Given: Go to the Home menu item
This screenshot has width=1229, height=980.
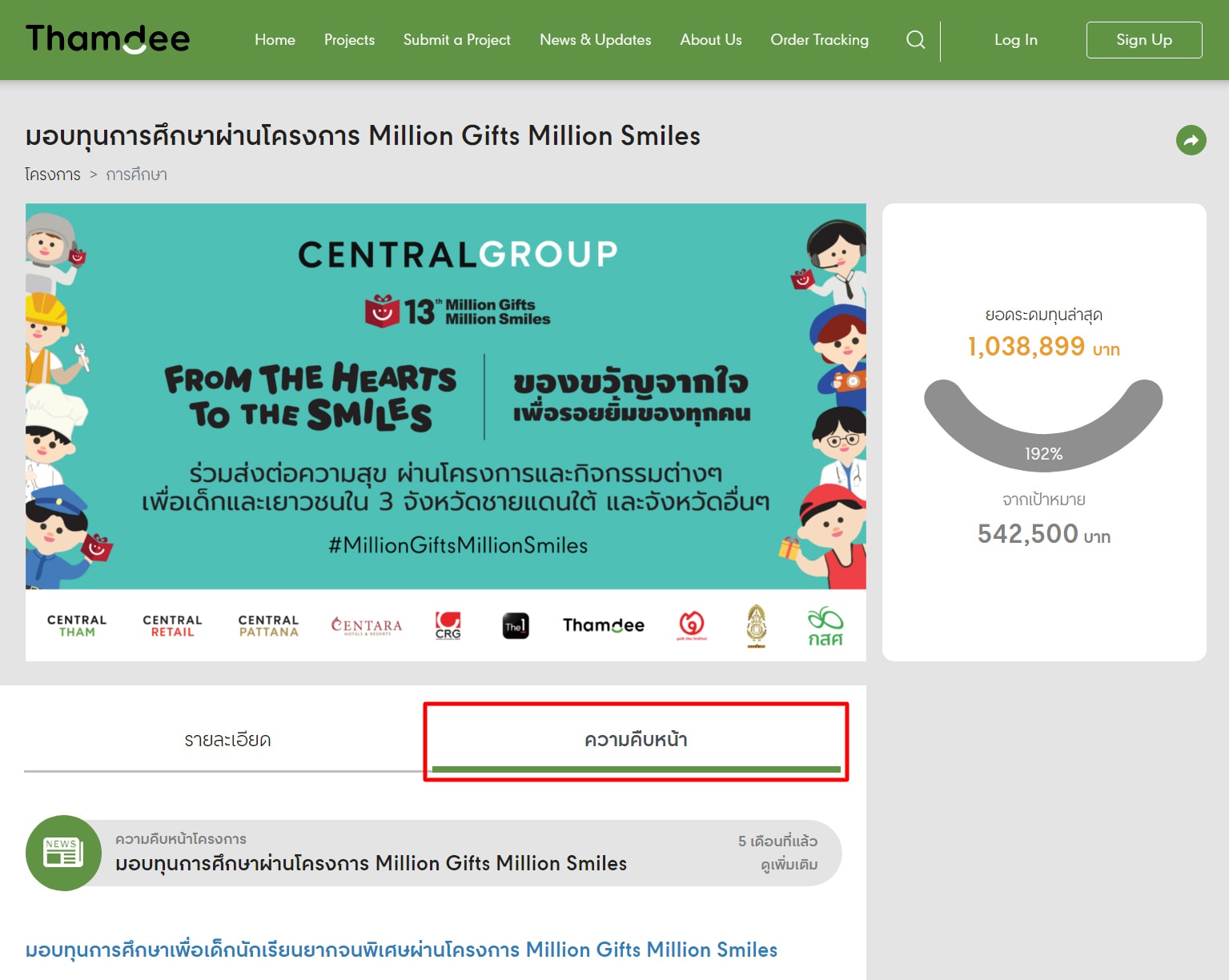Looking at the screenshot, I should coord(275,40).
